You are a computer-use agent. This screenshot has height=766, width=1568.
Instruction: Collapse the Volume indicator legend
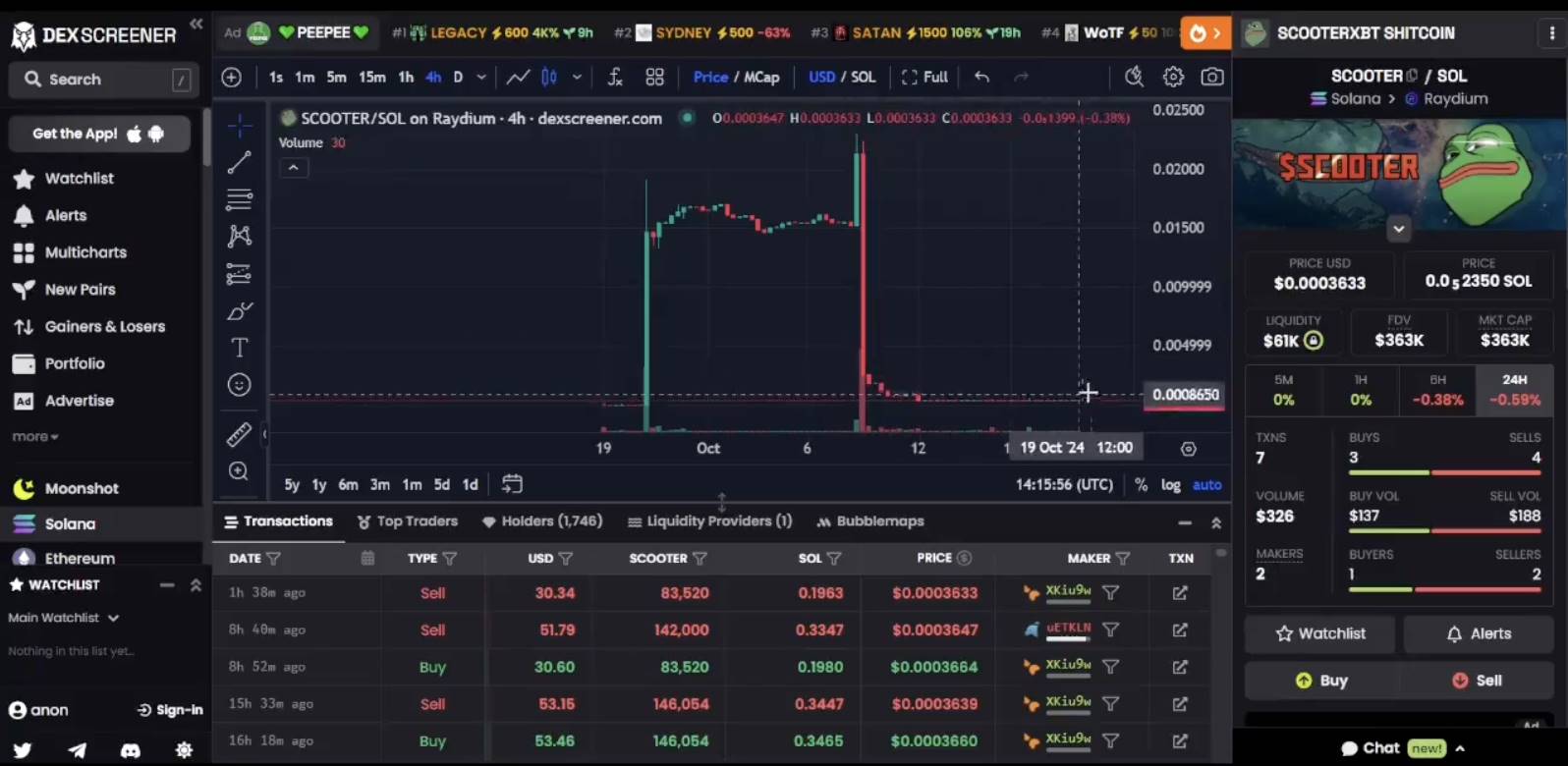click(x=293, y=168)
